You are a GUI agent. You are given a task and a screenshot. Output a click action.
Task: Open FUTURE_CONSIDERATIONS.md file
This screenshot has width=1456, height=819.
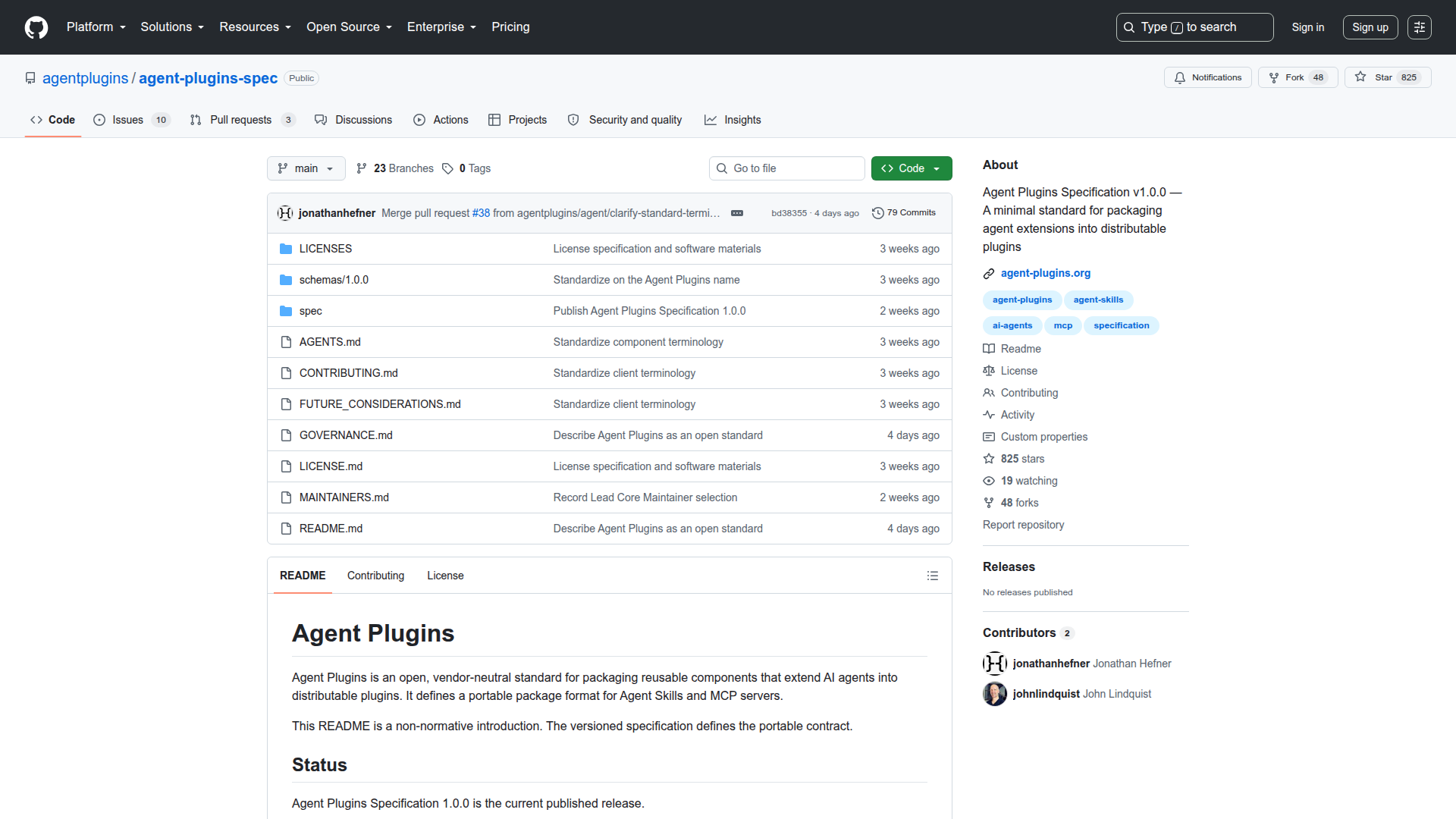(x=380, y=404)
